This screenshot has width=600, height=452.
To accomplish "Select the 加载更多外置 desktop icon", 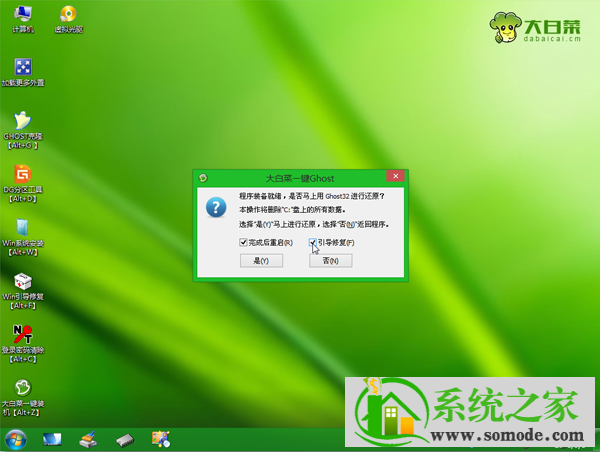I will point(23,72).
